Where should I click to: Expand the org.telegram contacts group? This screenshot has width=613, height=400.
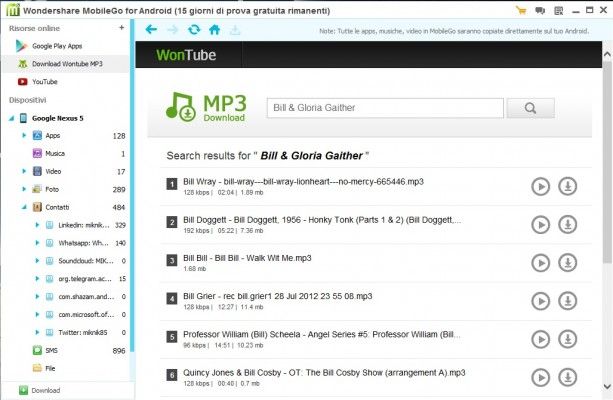37,279
